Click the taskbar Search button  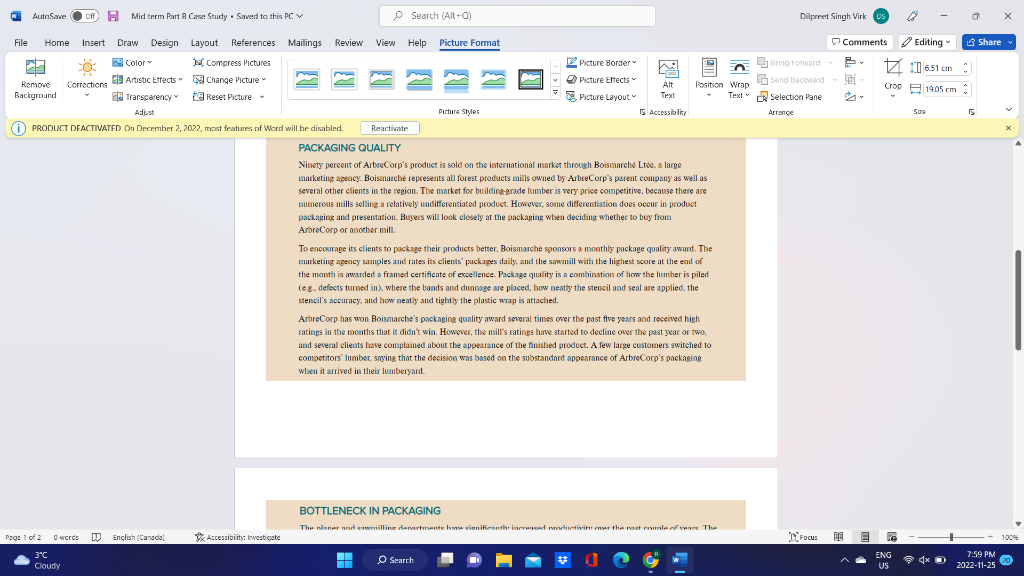pos(396,560)
